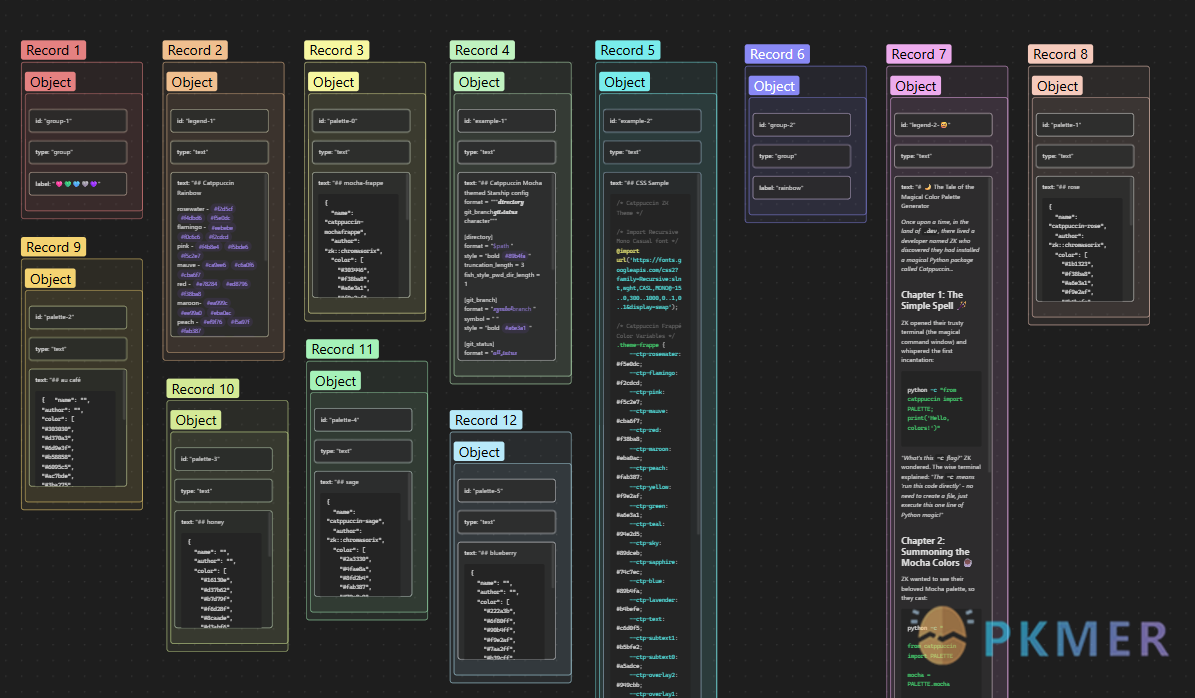Click the Object label inside Record 11

[335, 381]
